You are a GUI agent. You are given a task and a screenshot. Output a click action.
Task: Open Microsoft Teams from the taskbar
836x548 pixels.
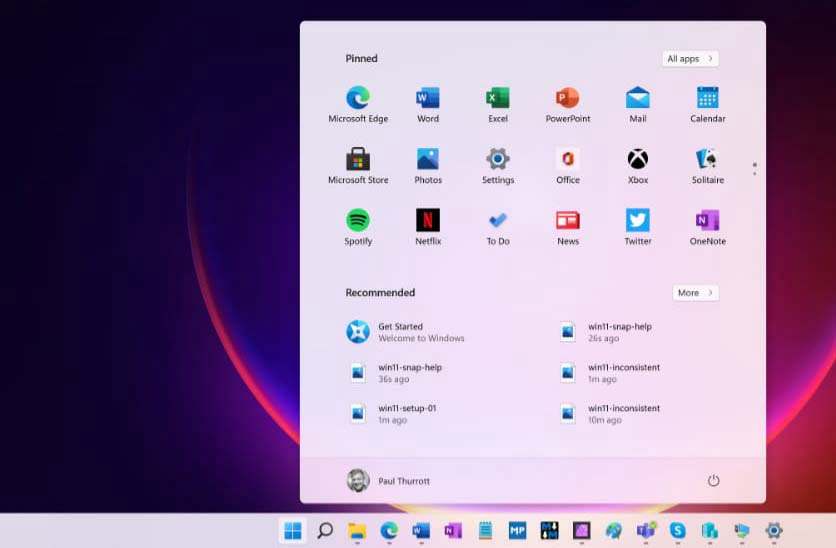tap(646, 530)
